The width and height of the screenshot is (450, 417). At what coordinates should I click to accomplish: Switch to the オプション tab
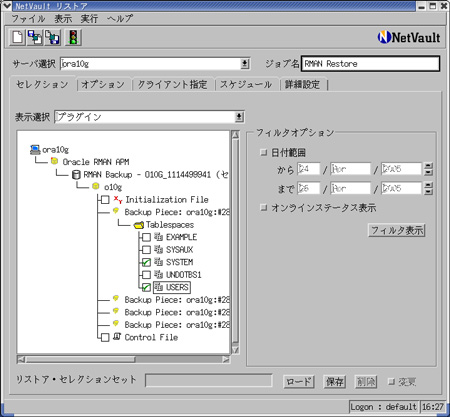pyautogui.click(x=103, y=85)
